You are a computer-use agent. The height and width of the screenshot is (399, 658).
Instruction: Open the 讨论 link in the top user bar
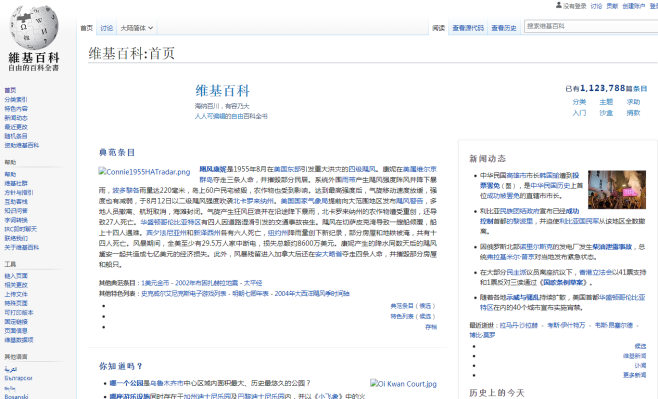pyautogui.click(x=596, y=6)
